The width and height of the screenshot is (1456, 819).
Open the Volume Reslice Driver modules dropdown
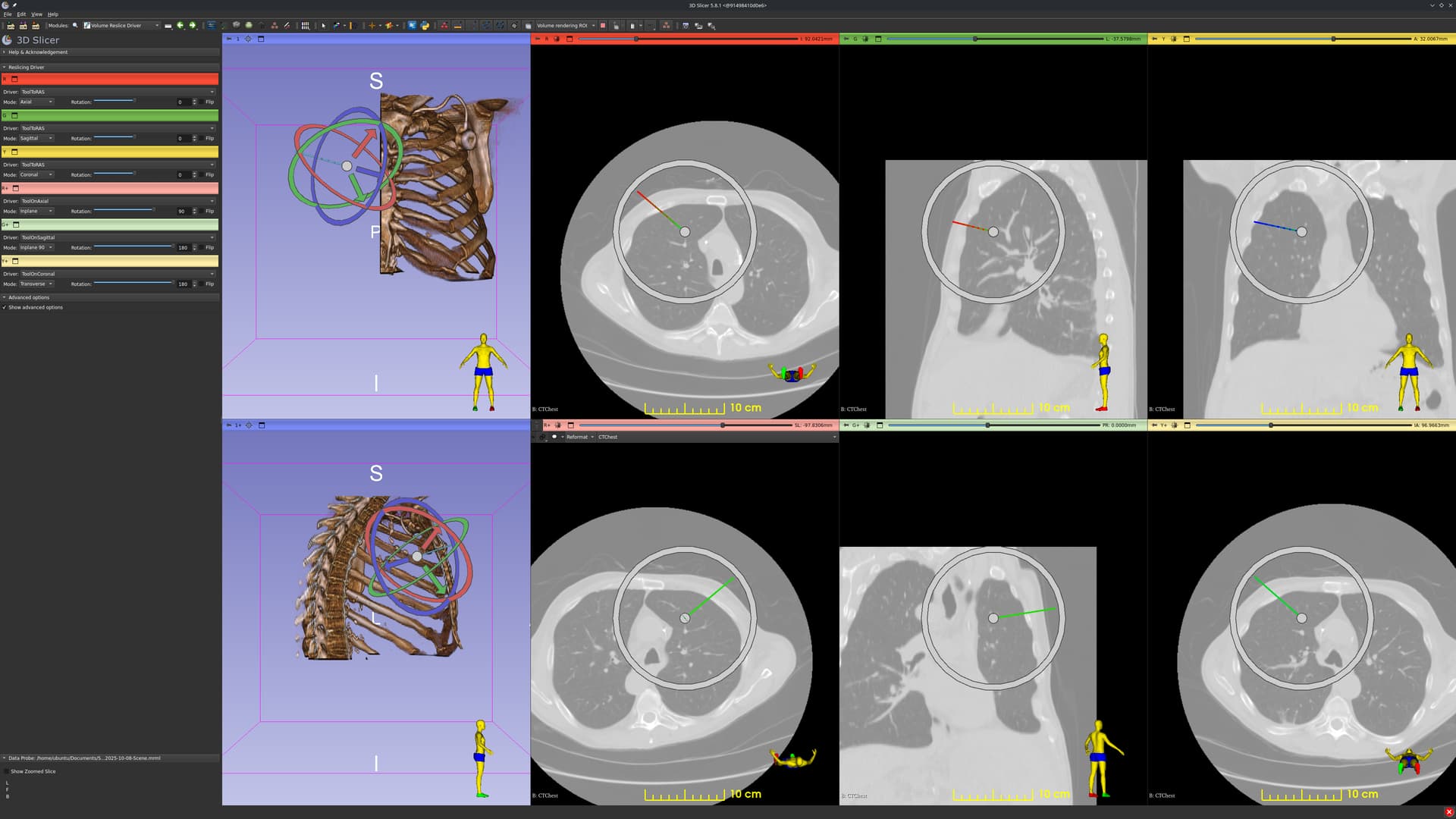point(121,26)
